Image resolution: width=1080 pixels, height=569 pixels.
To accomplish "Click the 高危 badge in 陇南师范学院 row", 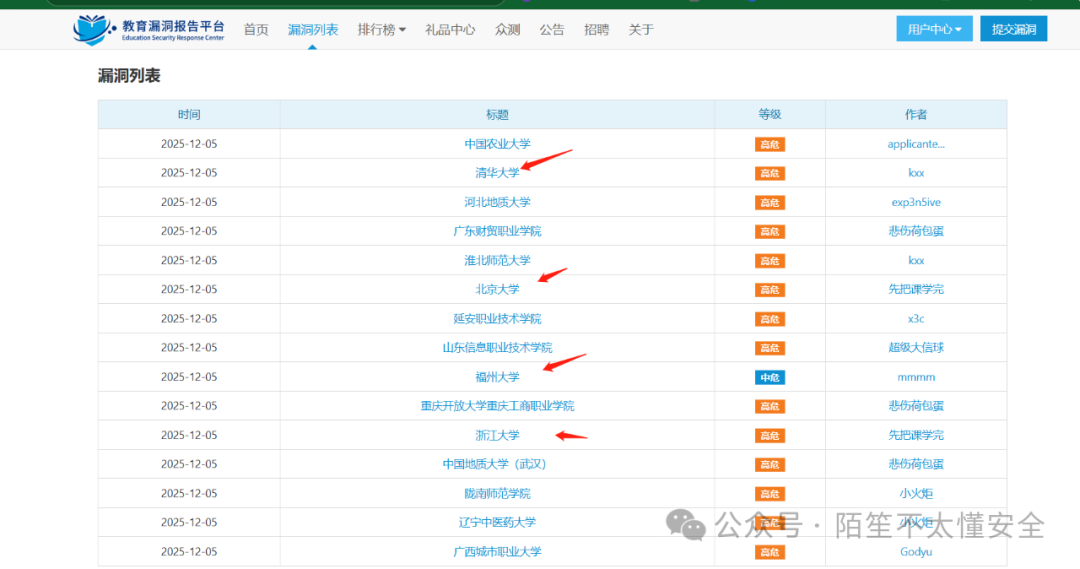I will 769,494.
